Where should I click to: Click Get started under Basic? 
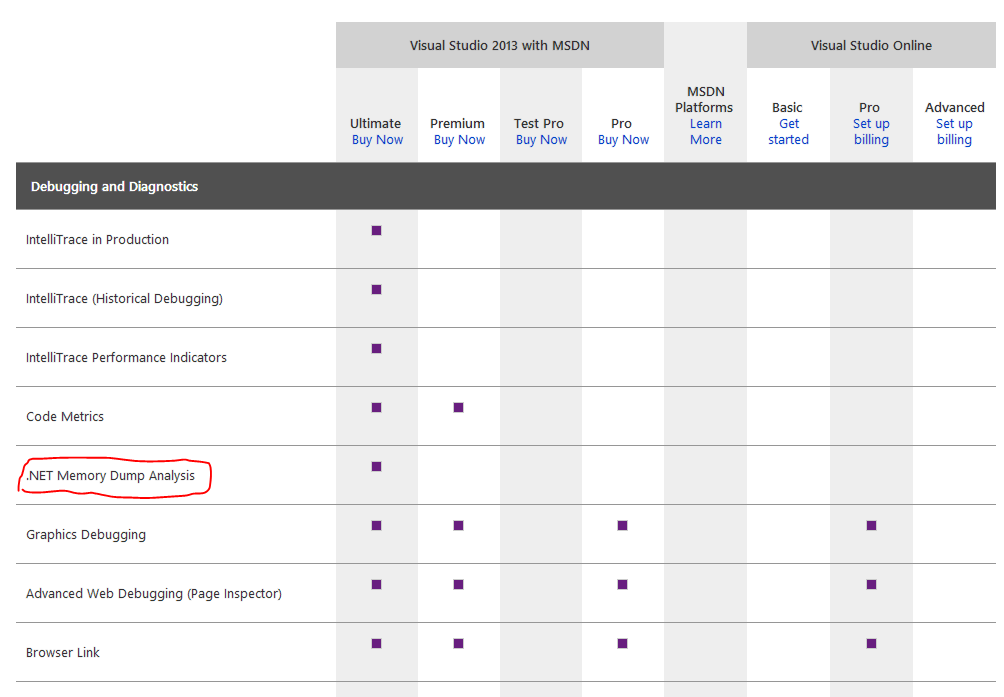coord(788,131)
